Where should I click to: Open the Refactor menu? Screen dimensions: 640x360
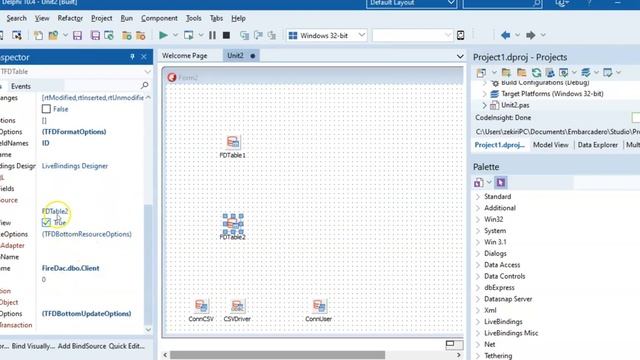[70, 18]
